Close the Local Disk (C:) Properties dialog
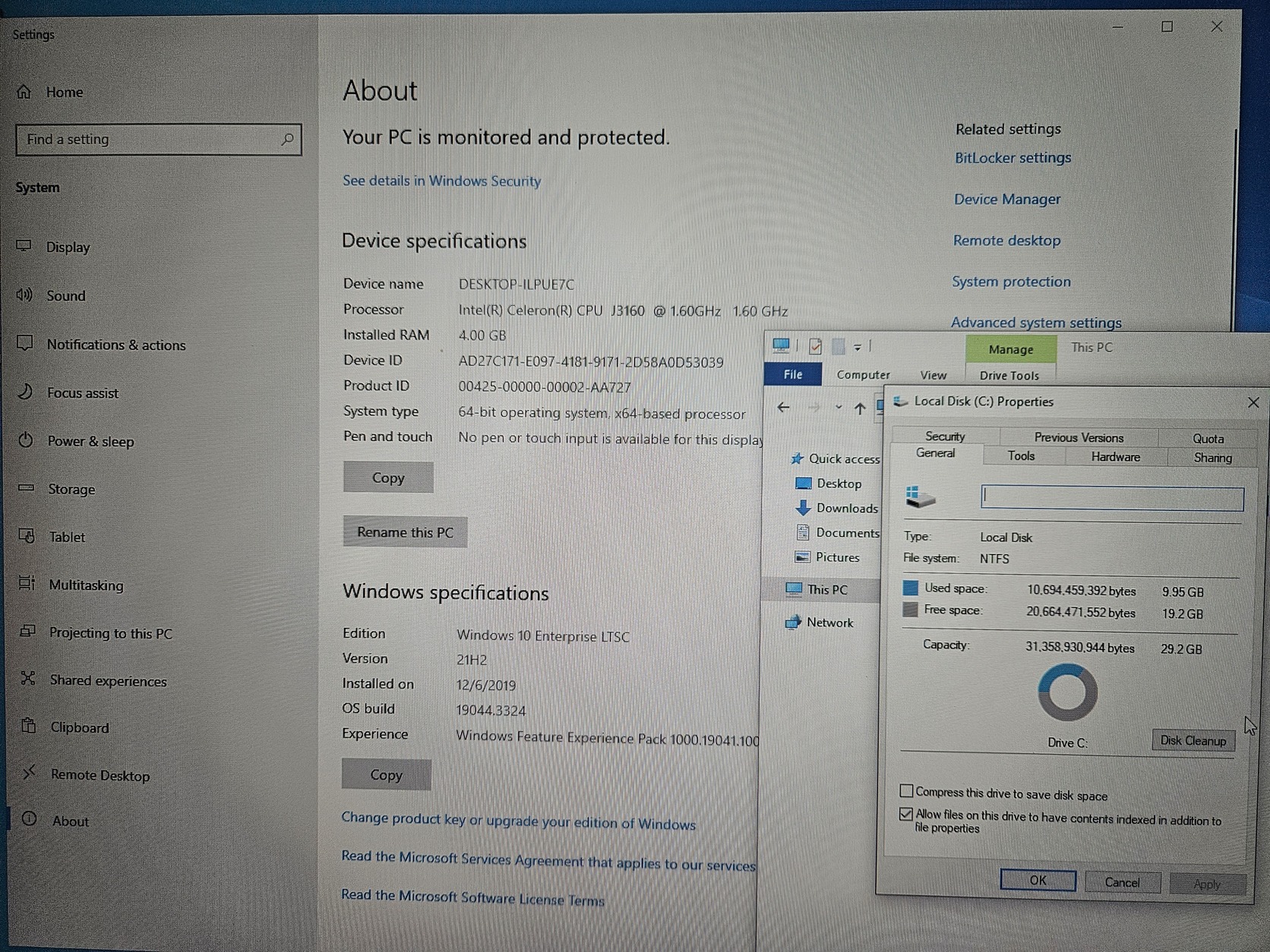The height and width of the screenshot is (952, 1270). [x=1253, y=402]
